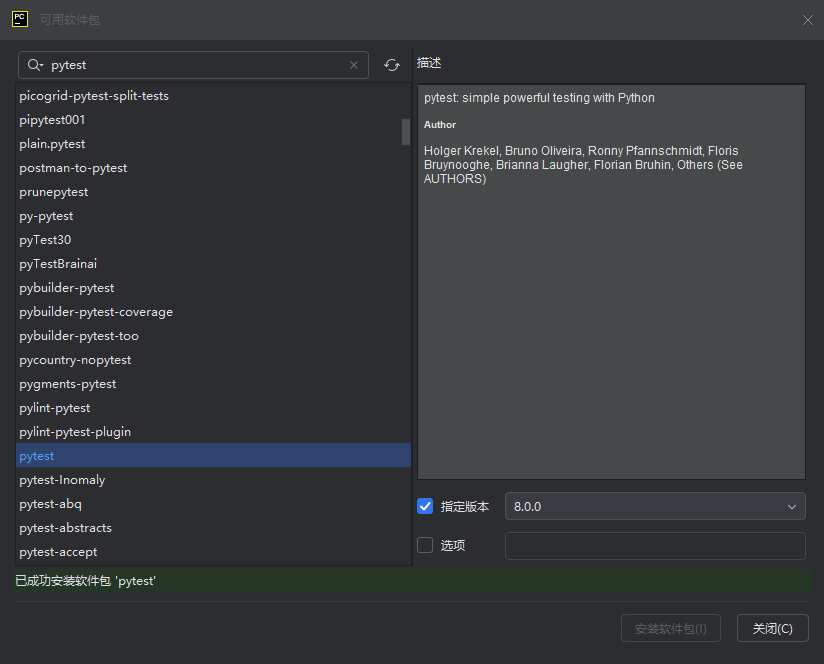The height and width of the screenshot is (664, 824).
Task: Click the Holger Krekel authors text
Action: click(583, 165)
